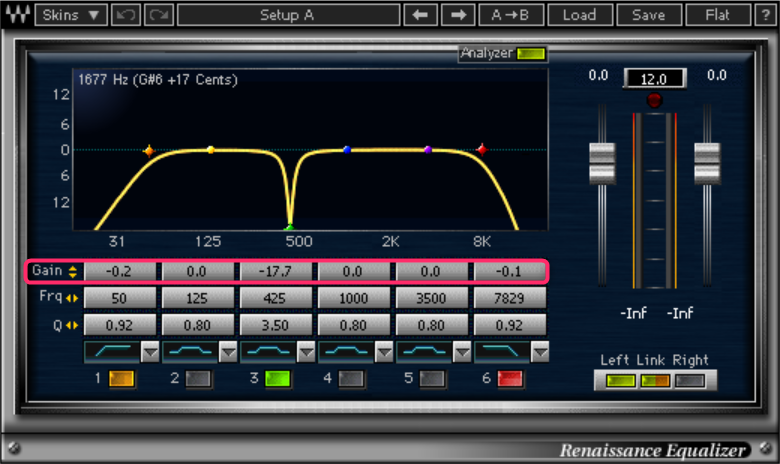Viewport: 780px width, 464px height.
Task: Toggle band 1 orange on/off button
Action: pos(121,379)
